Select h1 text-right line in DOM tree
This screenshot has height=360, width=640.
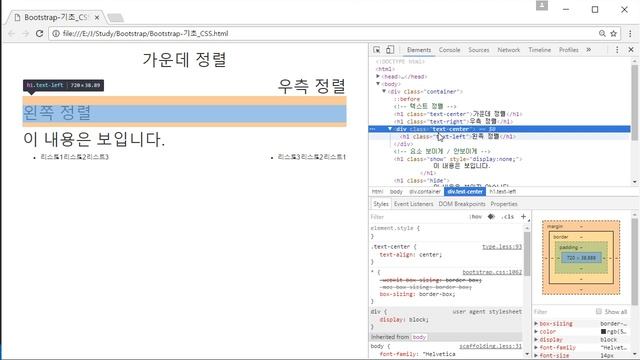(x=453, y=121)
